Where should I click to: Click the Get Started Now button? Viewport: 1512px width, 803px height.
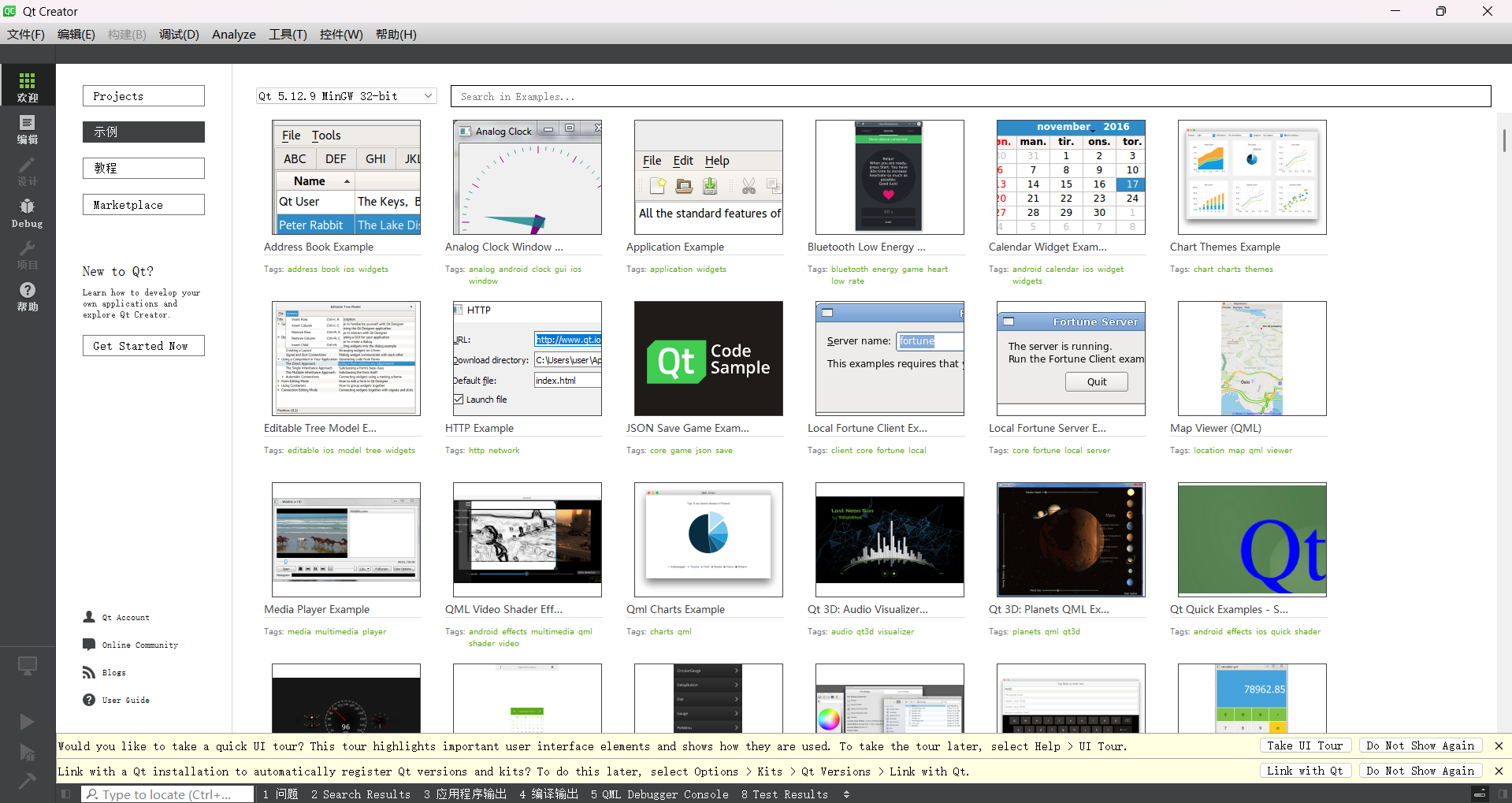(x=143, y=345)
